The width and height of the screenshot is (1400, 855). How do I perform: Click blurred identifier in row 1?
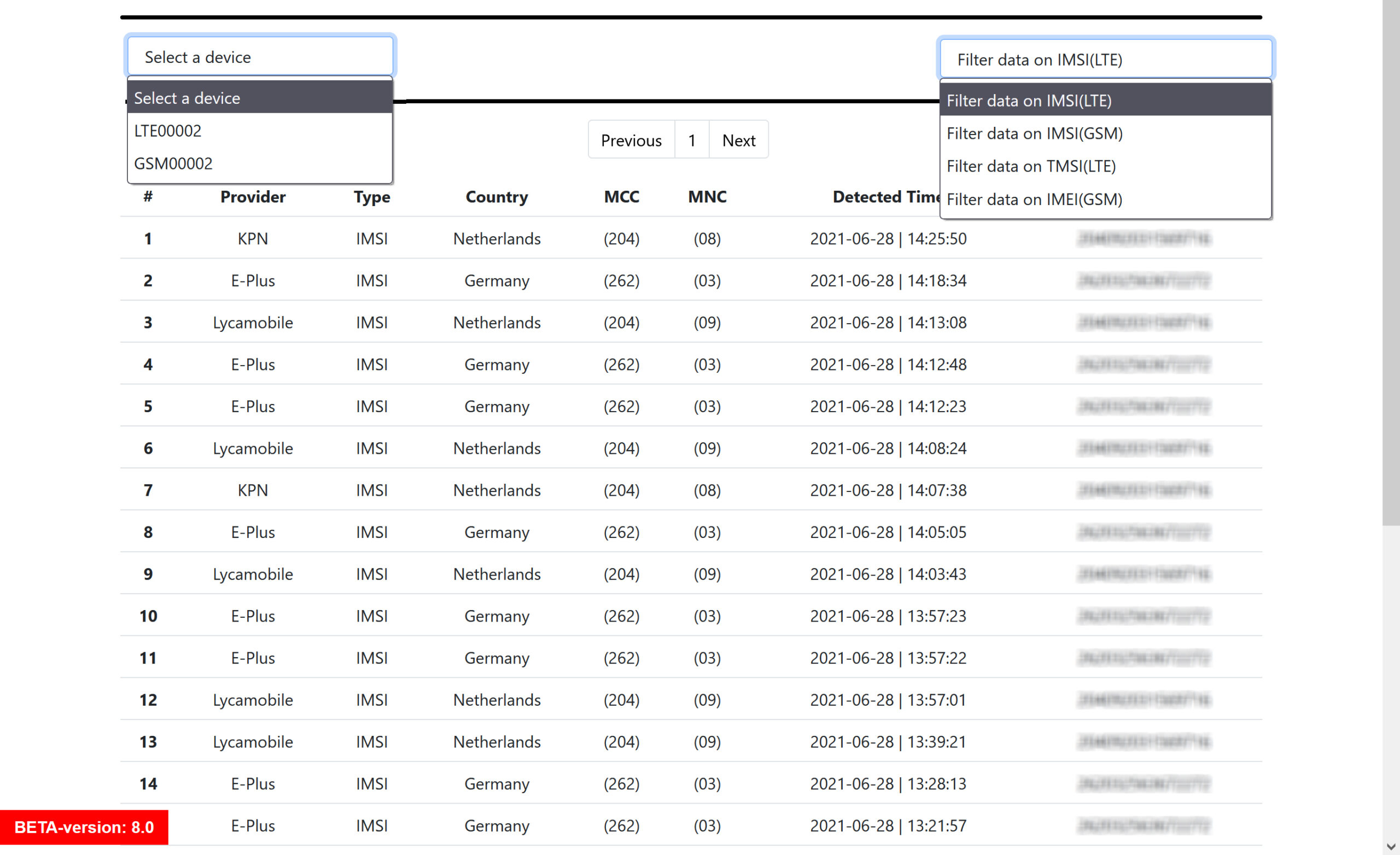[x=1144, y=238]
